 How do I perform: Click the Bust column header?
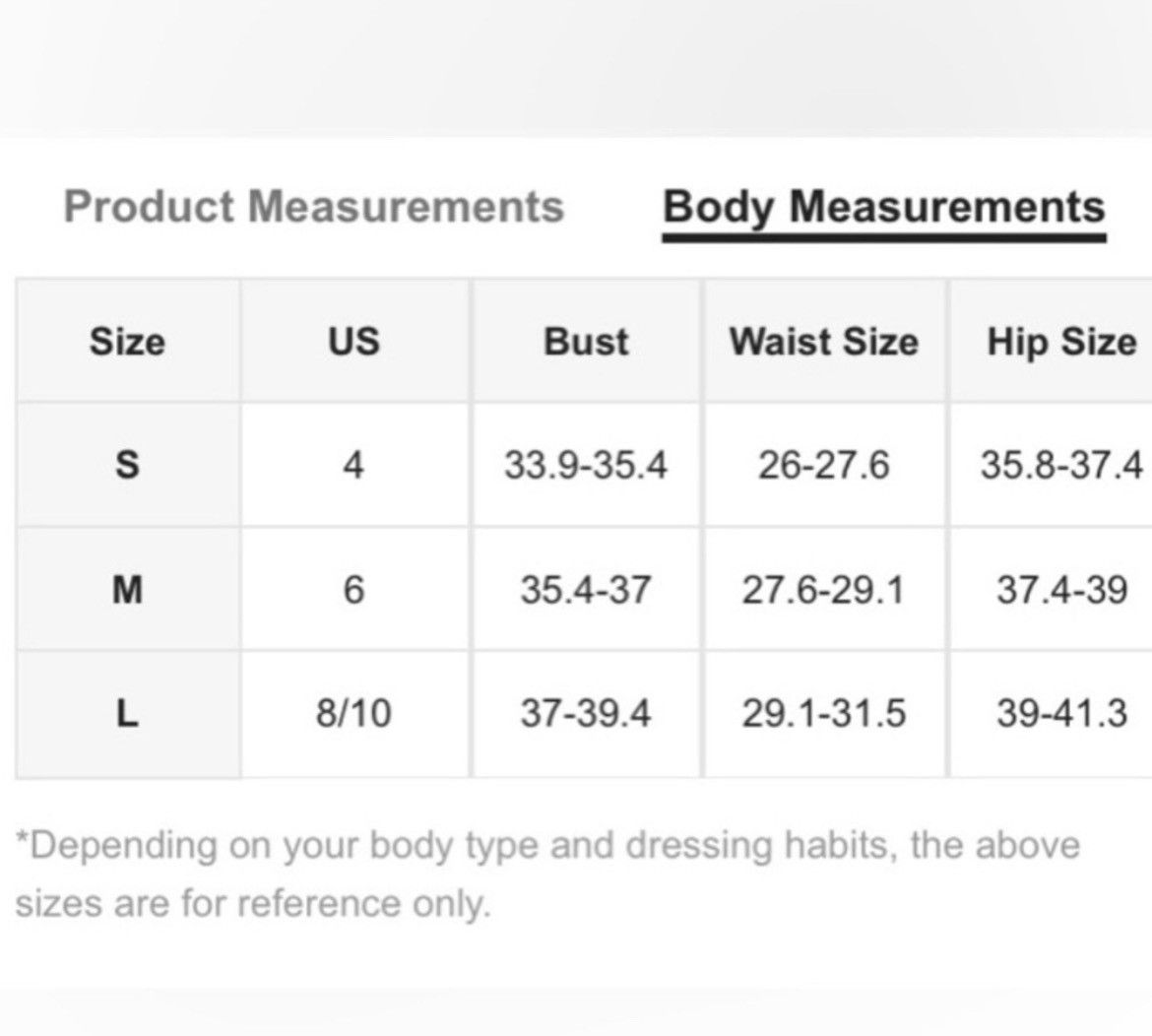[586, 342]
